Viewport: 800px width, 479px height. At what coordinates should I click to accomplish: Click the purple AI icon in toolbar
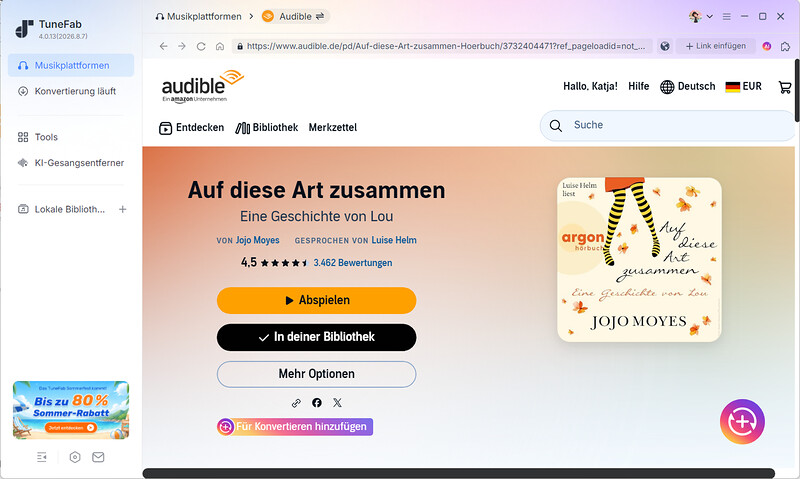point(767,46)
